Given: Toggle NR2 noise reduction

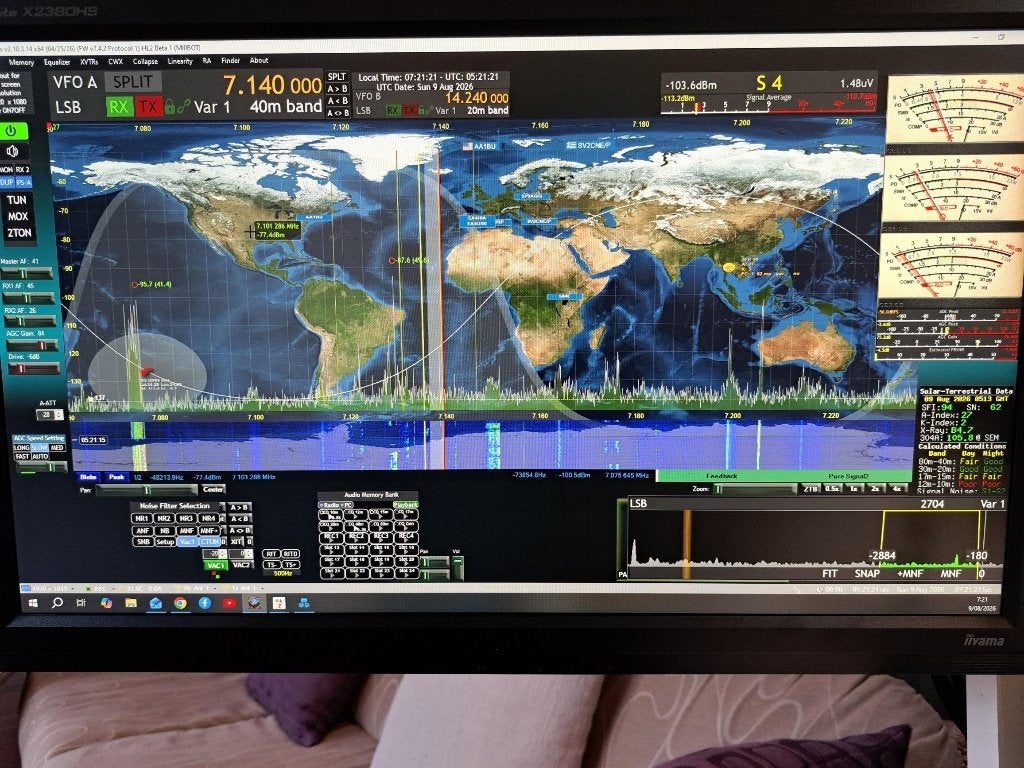Looking at the screenshot, I should point(165,519).
